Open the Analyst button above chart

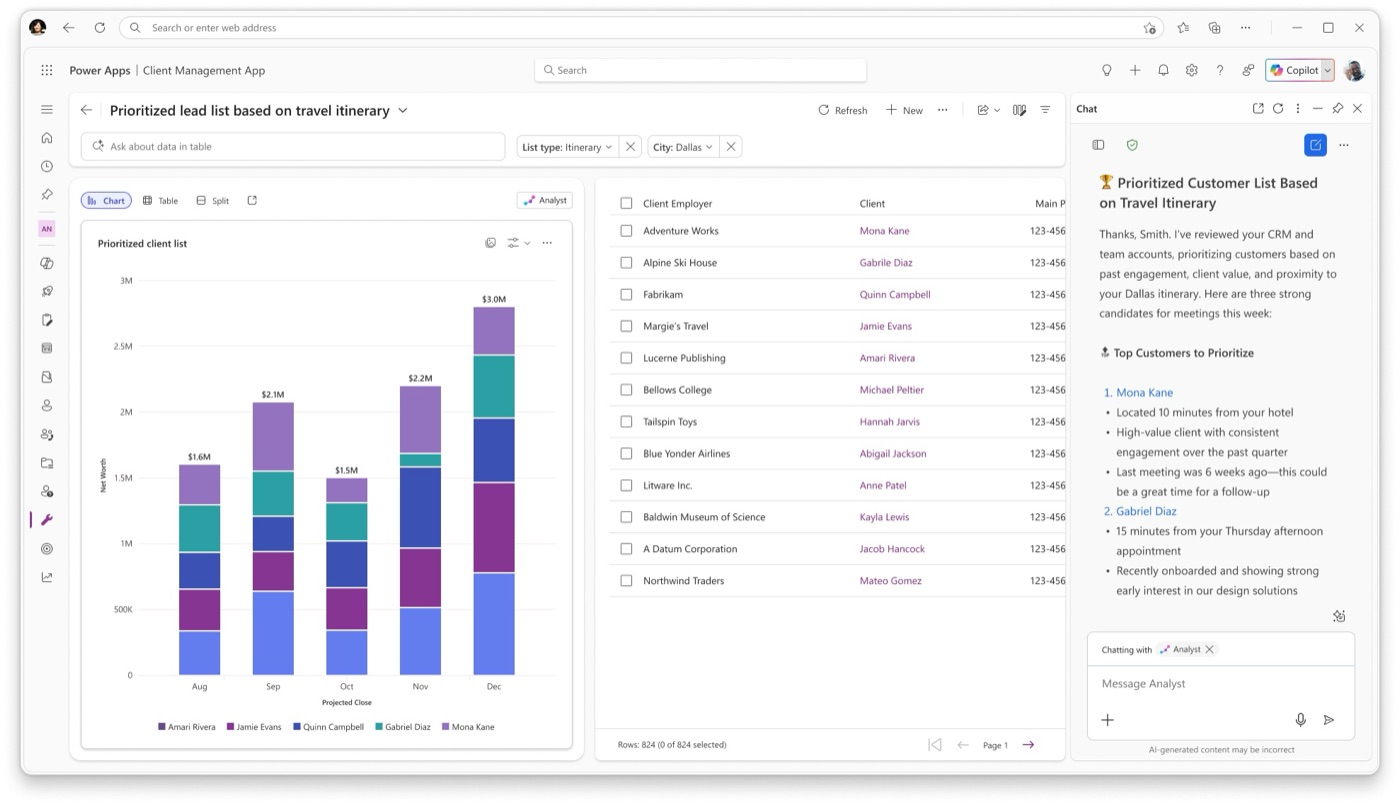point(545,200)
